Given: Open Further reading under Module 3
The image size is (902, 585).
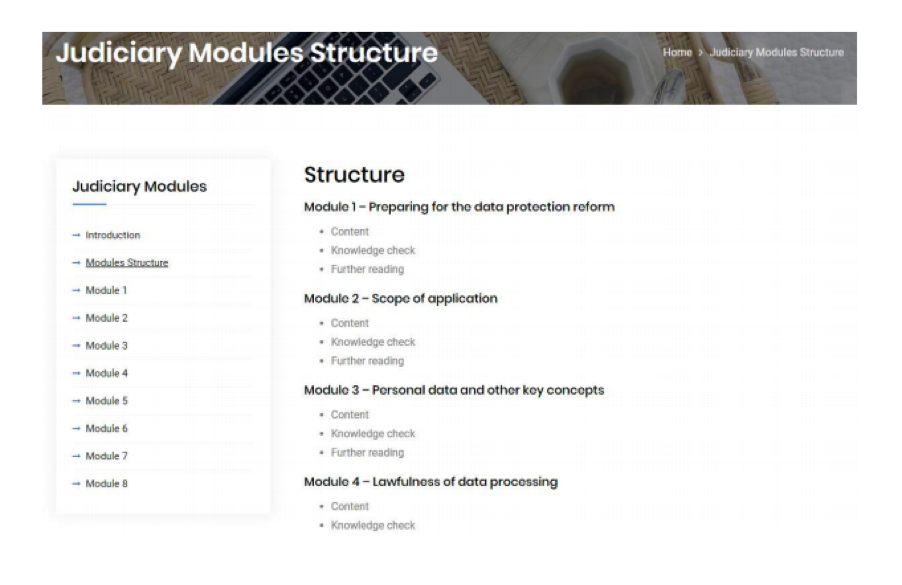Looking at the screenshot, I should click(x=367, y=452).
